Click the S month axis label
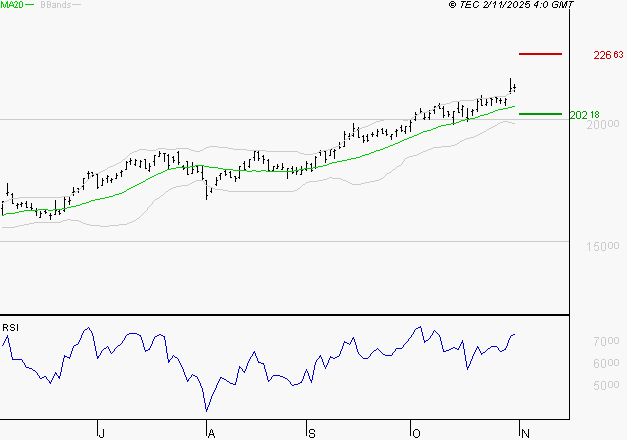This screenshot has height=440, width=627. click(312, 434)
